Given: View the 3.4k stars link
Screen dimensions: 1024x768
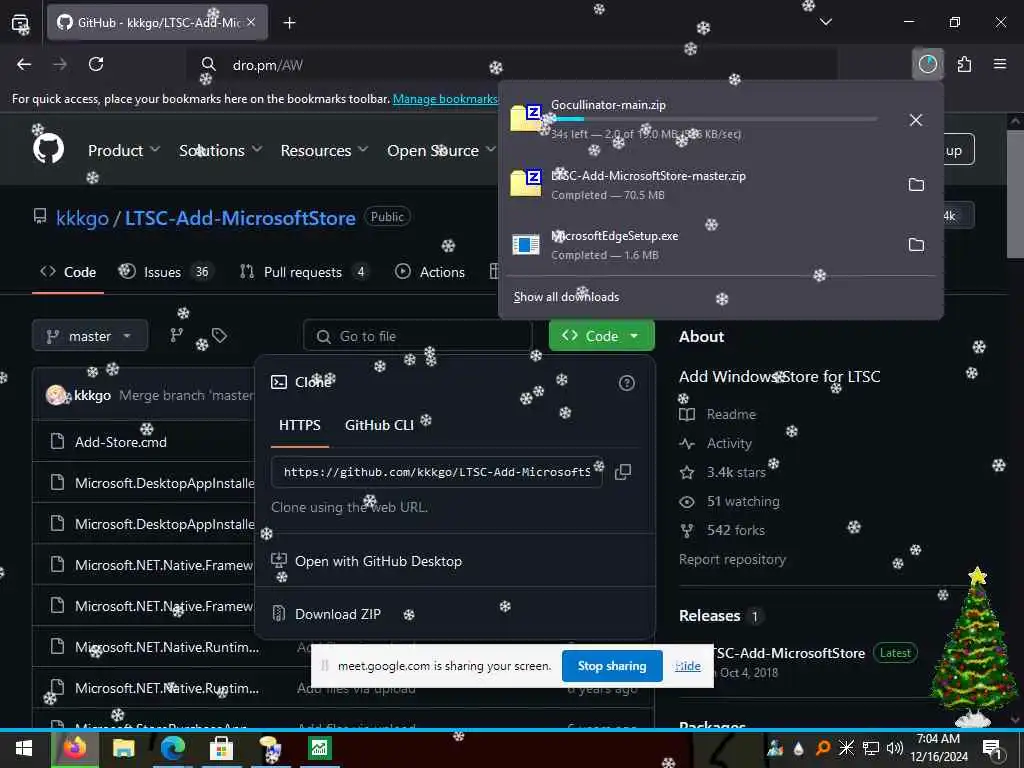Looking at the screenshot, I should 736,472.
